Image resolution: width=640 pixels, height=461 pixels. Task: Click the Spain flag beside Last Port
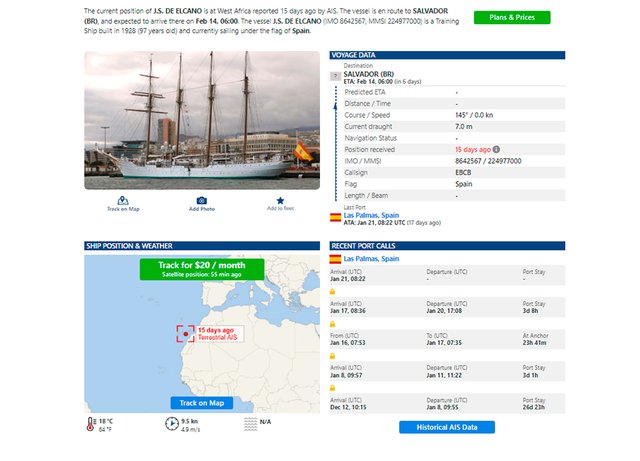tap(335, 216)
